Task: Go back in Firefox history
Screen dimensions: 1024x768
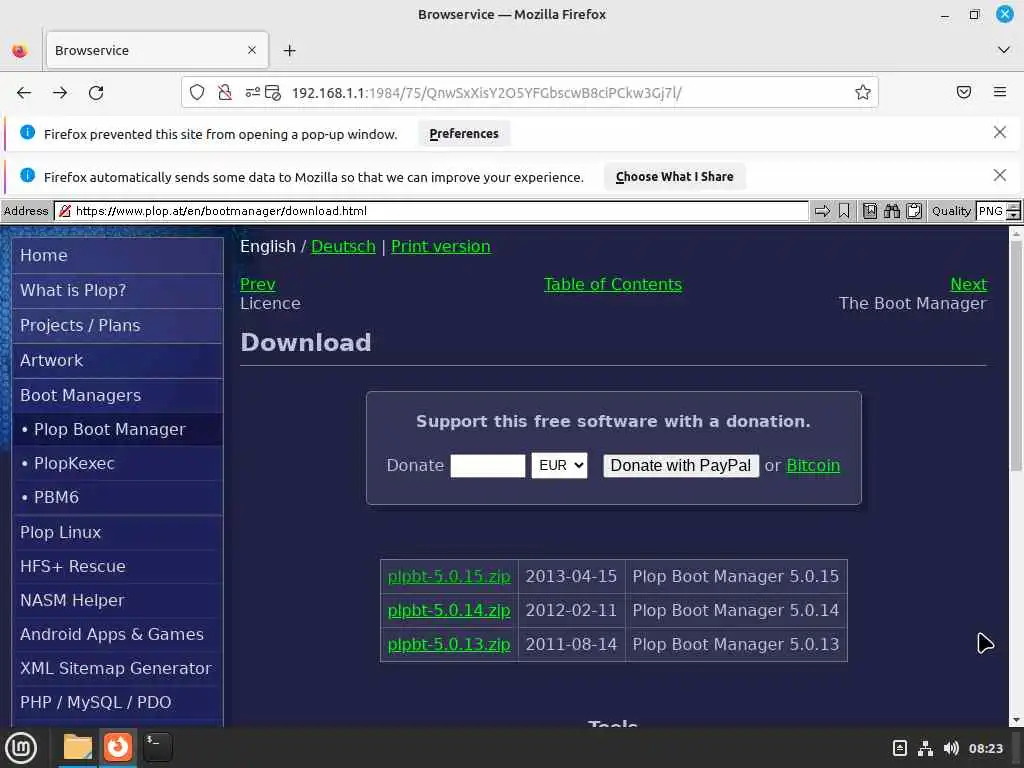Action: pyautogui.click(x=24, y=93)
